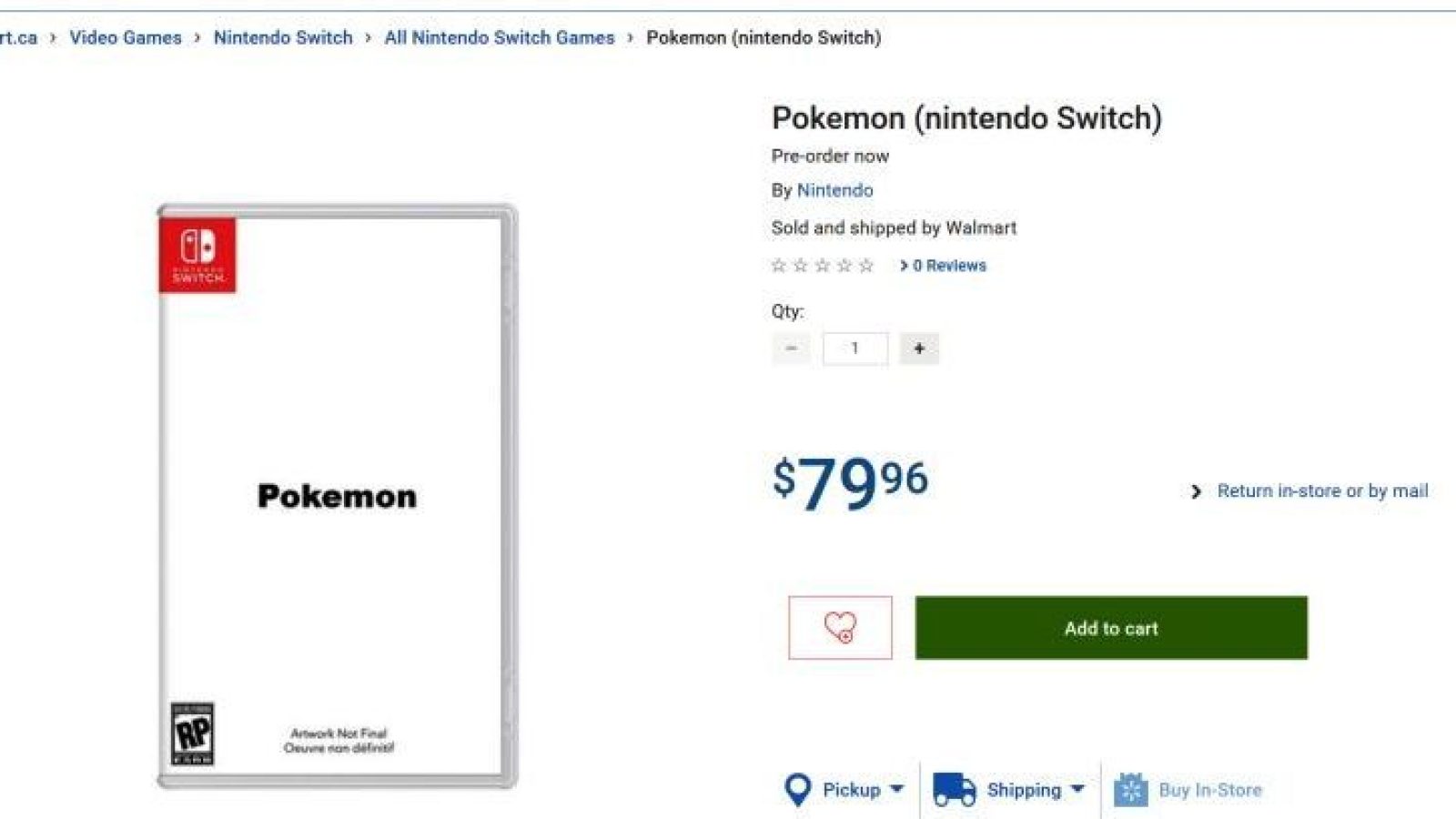Click the Pickup location pin icon
The height and width of the screenshot is (819, 1456).
pyautogui.click(x=798, y=789)
